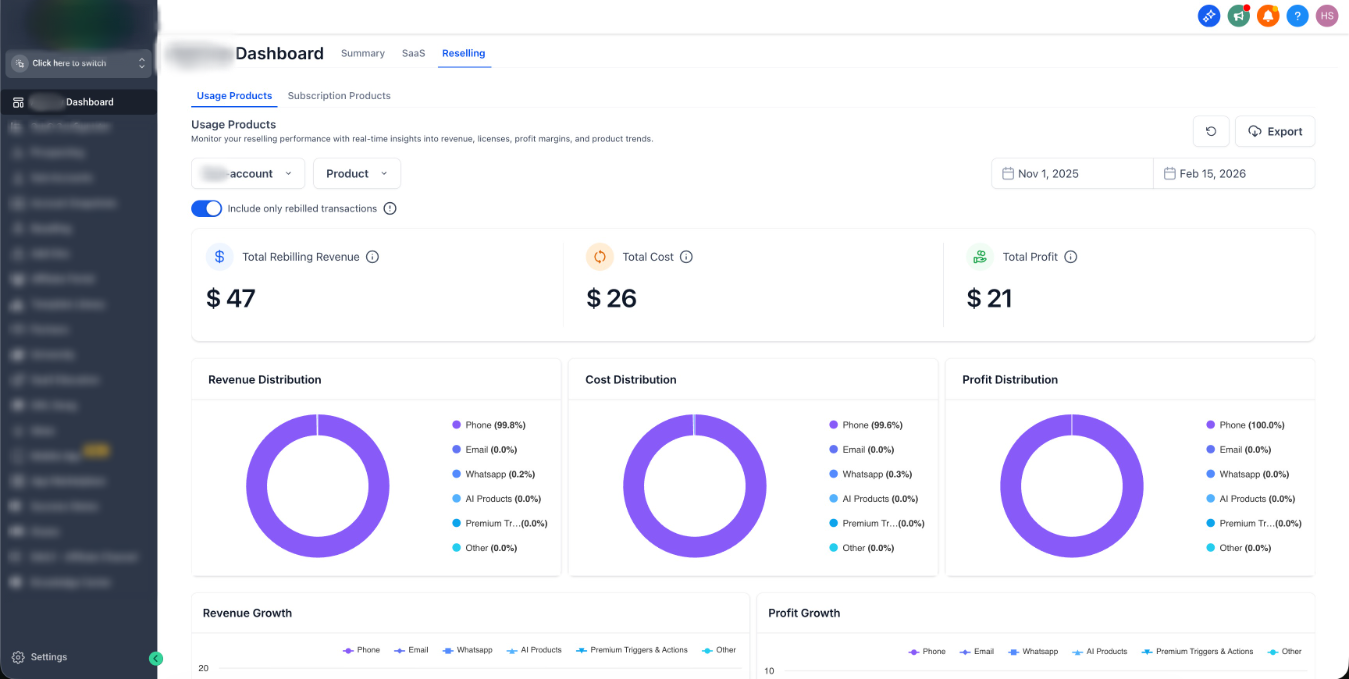
Task: Toggle Email series in Profit Growth legend
Action: click(x=976, y=651)
